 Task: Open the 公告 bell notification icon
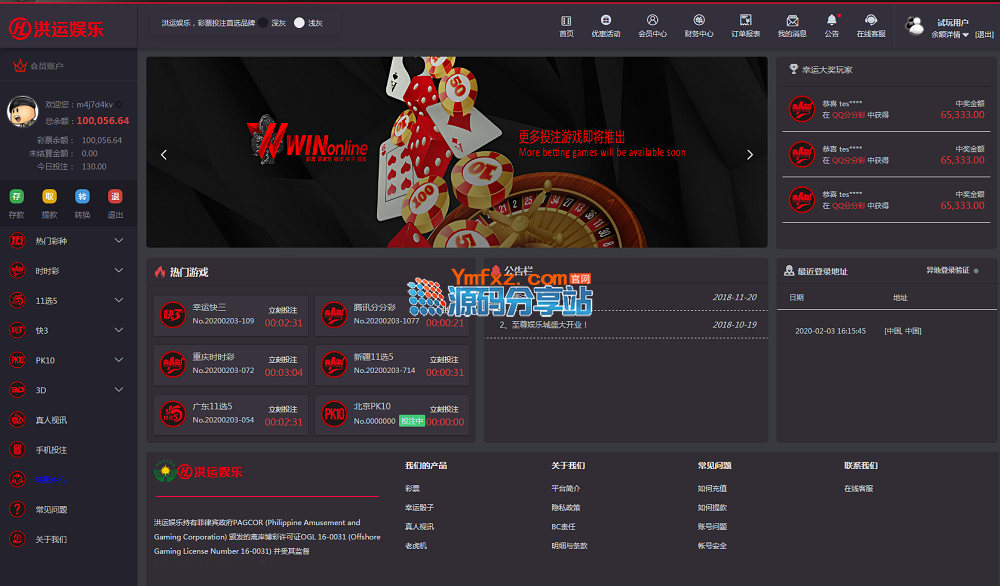[x=832, y=20]
